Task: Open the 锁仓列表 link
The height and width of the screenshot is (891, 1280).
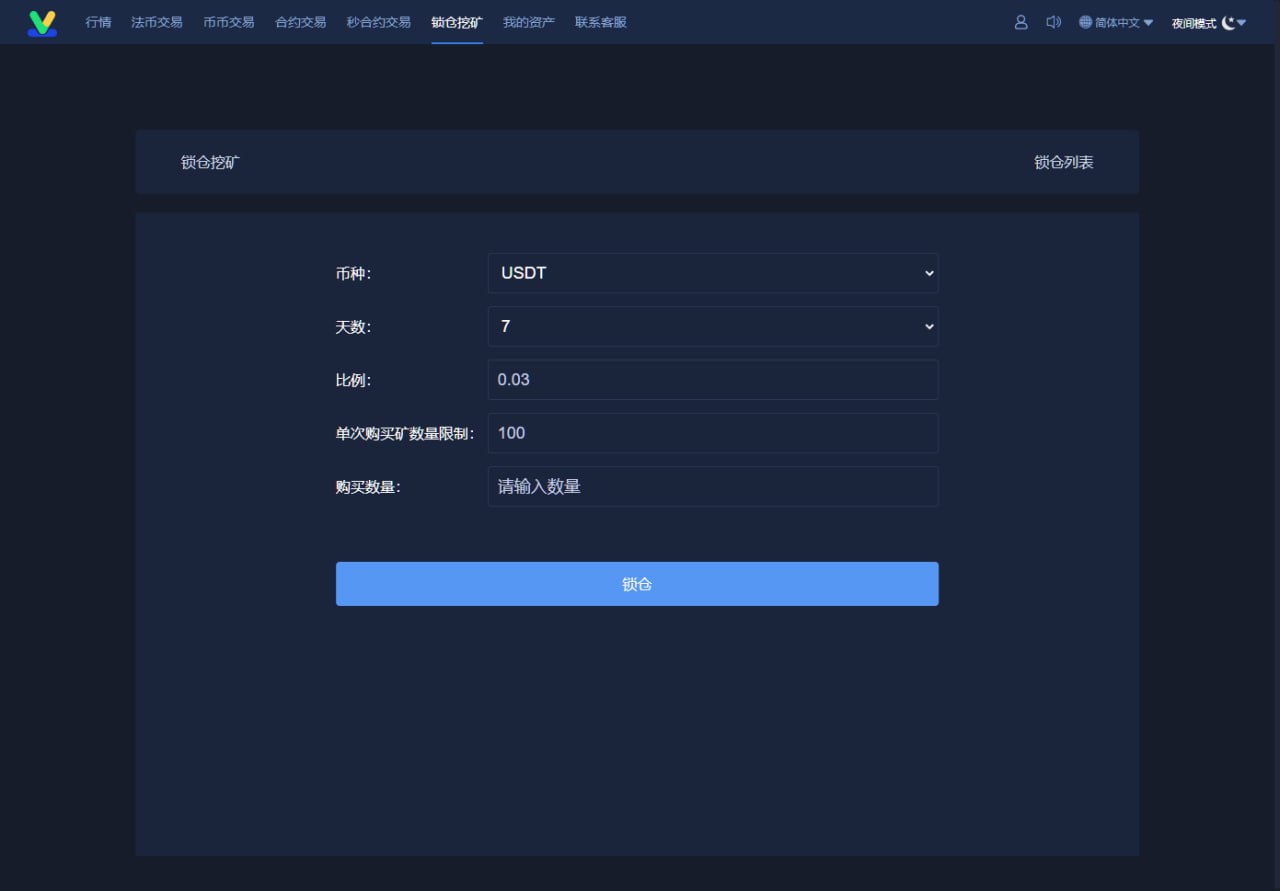Action: pos(1064,162)
